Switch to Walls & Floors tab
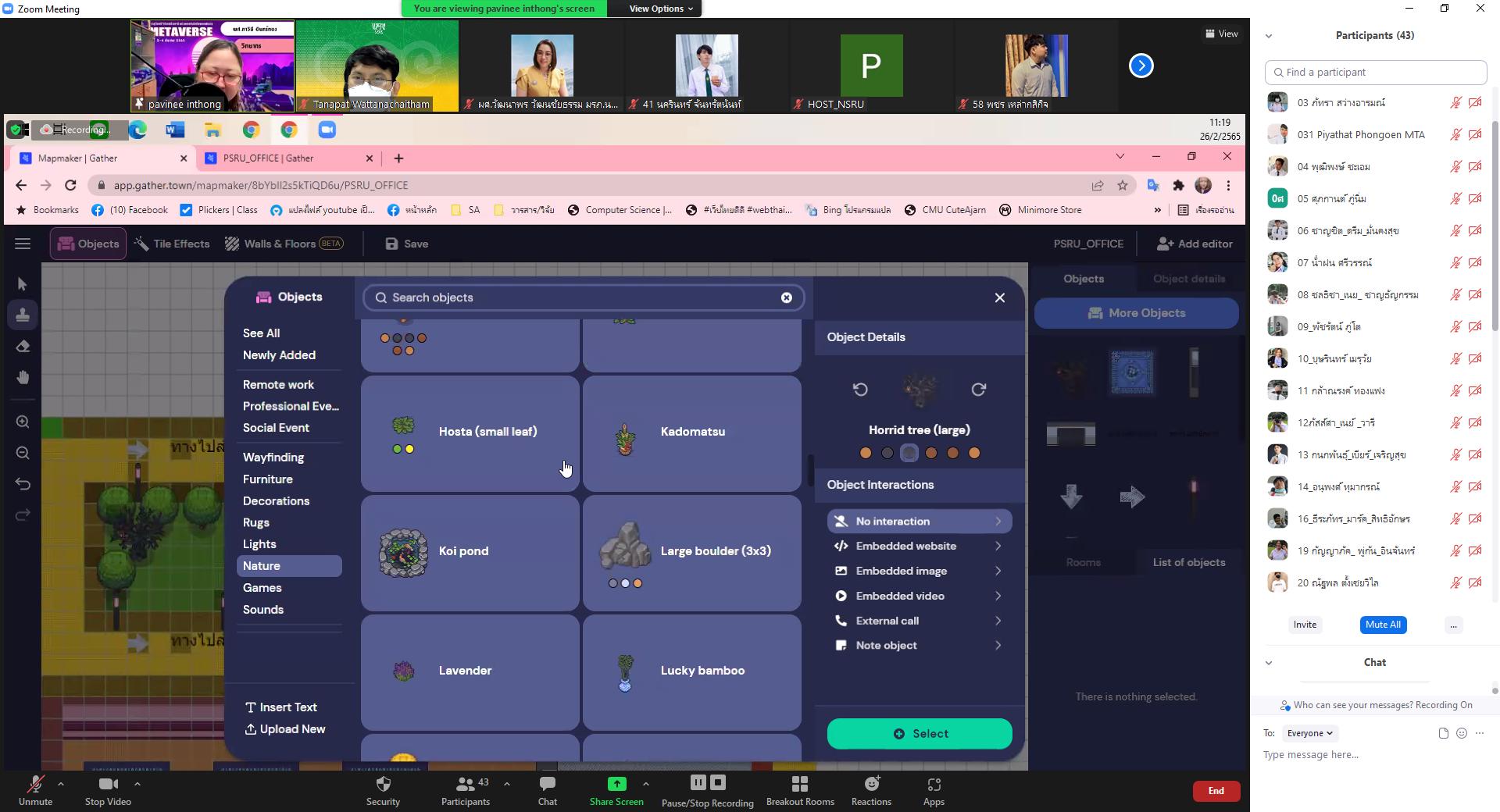Screen dimensions: 1500x812 click(284, 244)
